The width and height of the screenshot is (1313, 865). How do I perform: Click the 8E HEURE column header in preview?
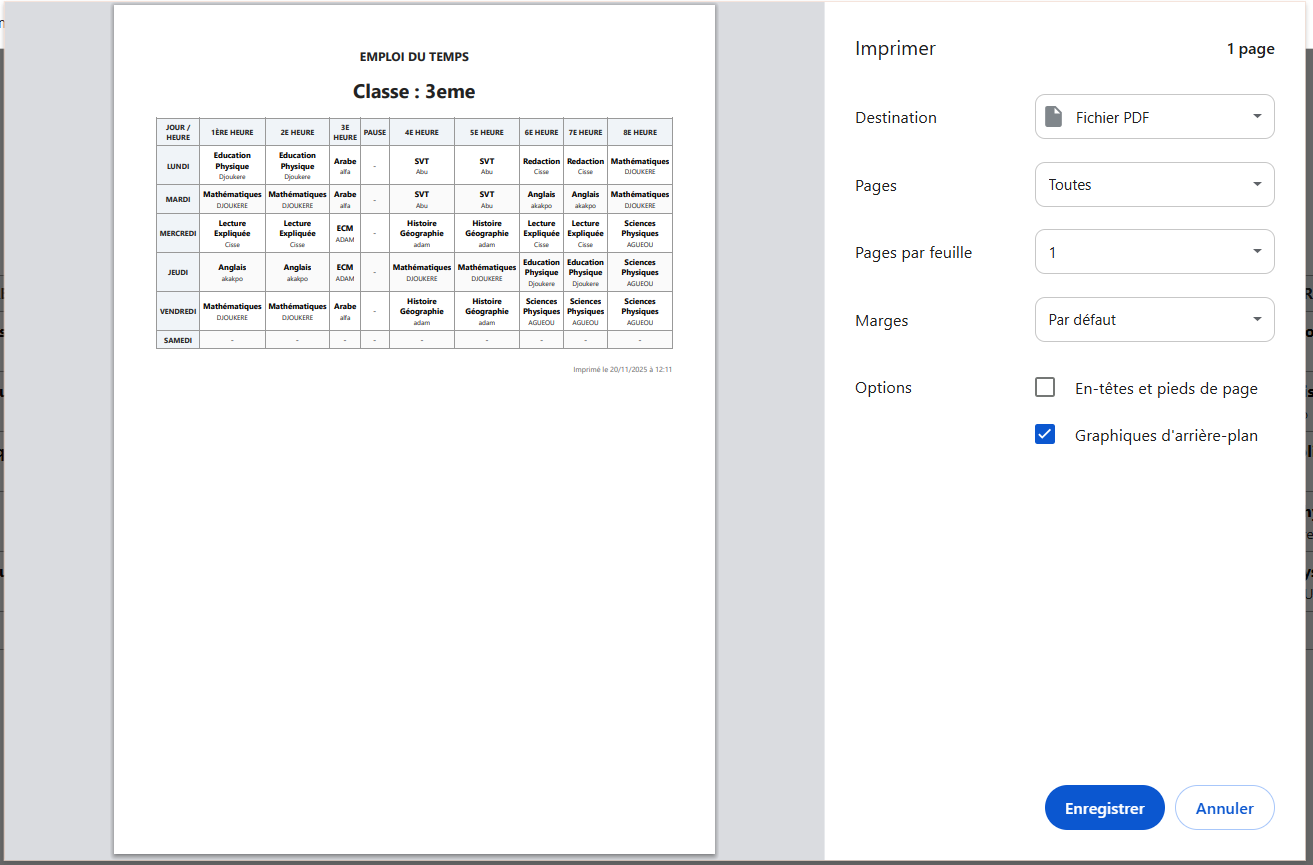pos(639,132)
